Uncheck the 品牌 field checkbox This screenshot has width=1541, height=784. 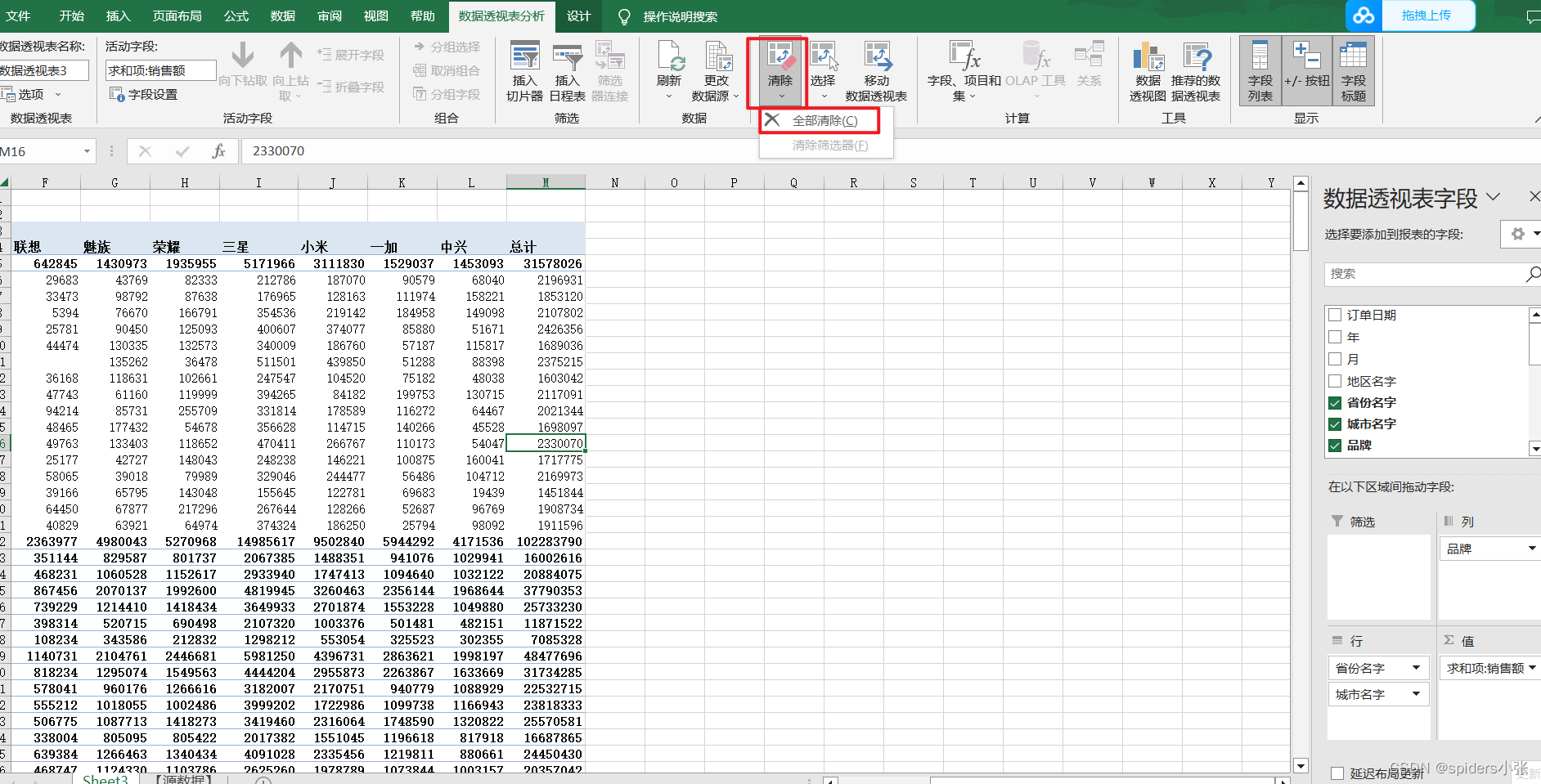coord(1335,445)
